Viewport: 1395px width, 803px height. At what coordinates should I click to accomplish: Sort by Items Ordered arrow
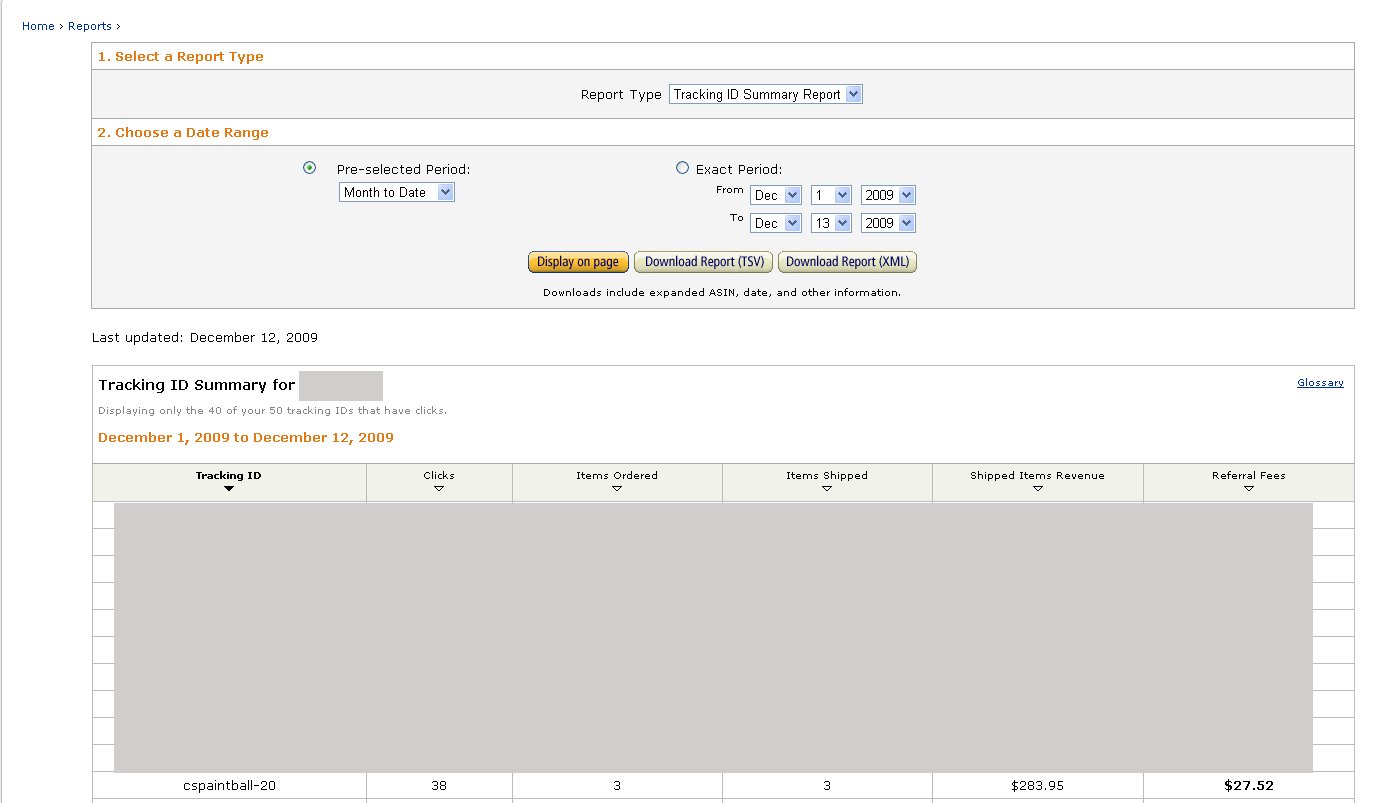pos(617,489)
